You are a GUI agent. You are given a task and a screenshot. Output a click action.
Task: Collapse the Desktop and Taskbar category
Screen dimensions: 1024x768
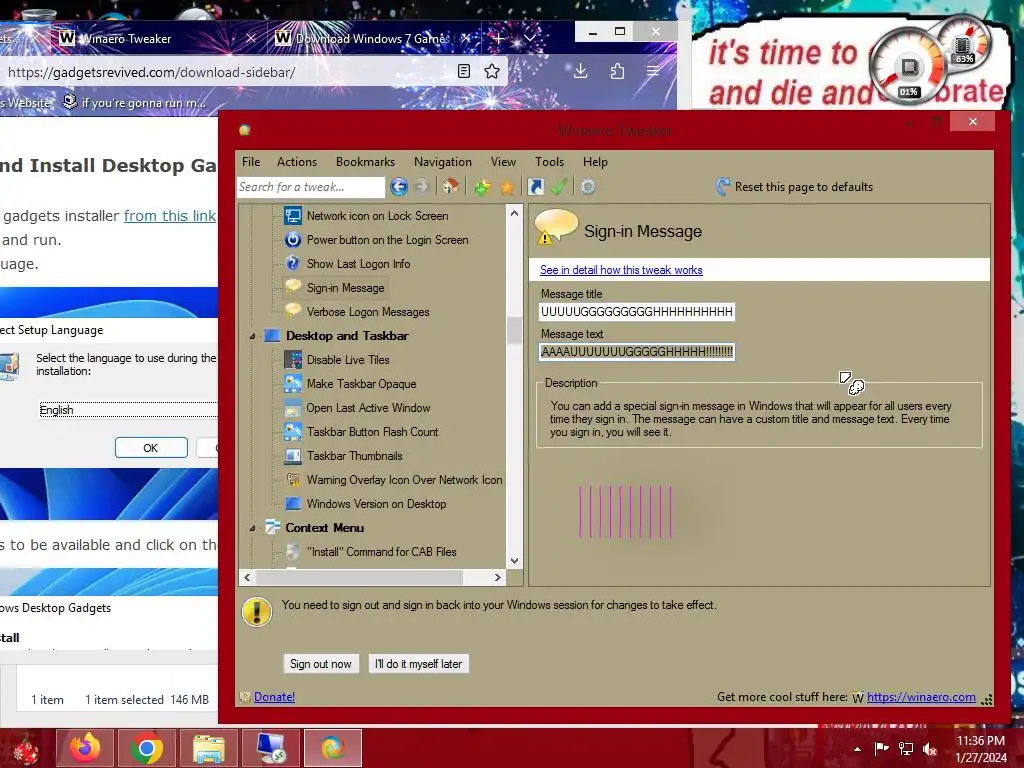(252, 336)
